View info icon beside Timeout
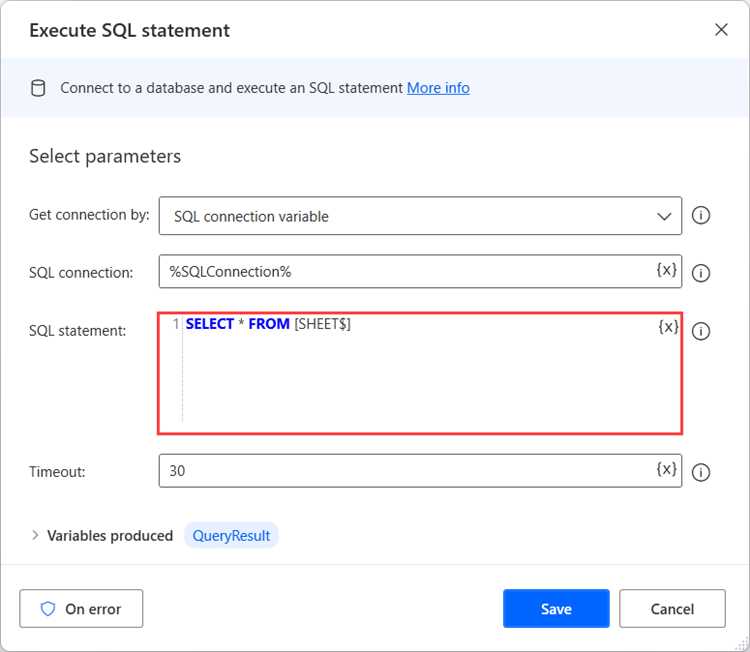Image resolution: width=750 pixels, height=652 pixels. [701, 472]
